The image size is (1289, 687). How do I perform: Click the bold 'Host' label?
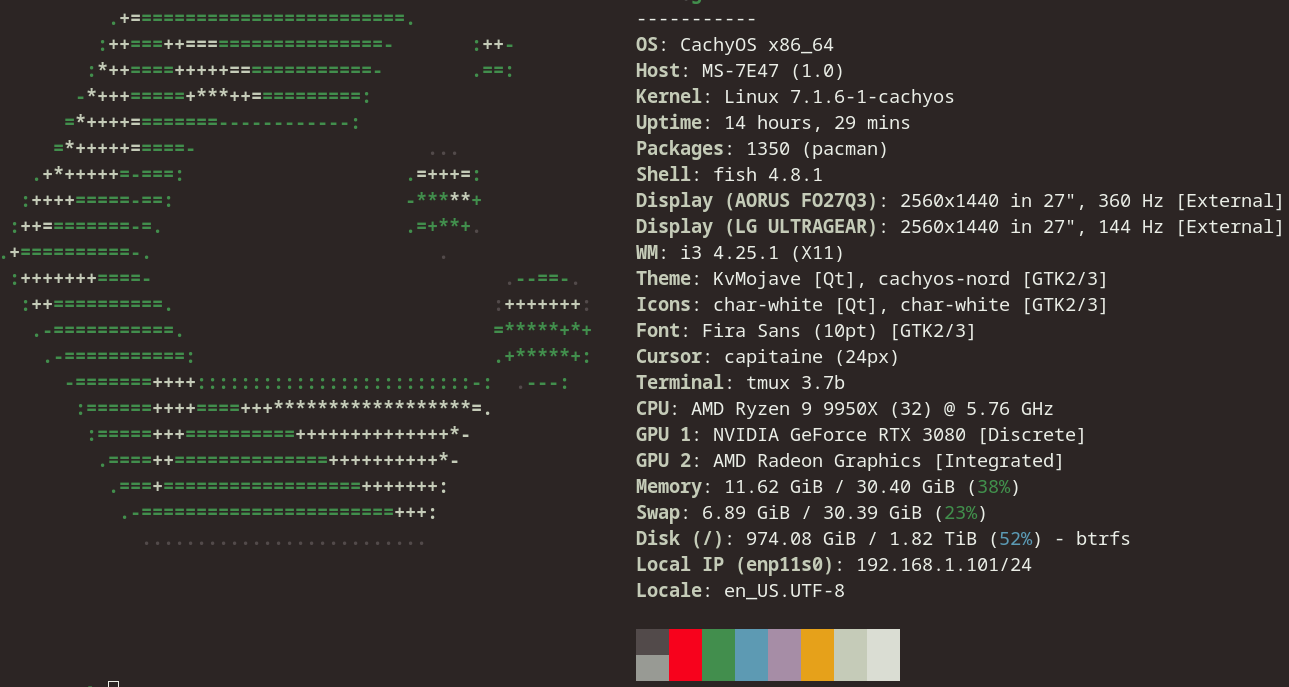pyautogui.click(x=658, y=71)
